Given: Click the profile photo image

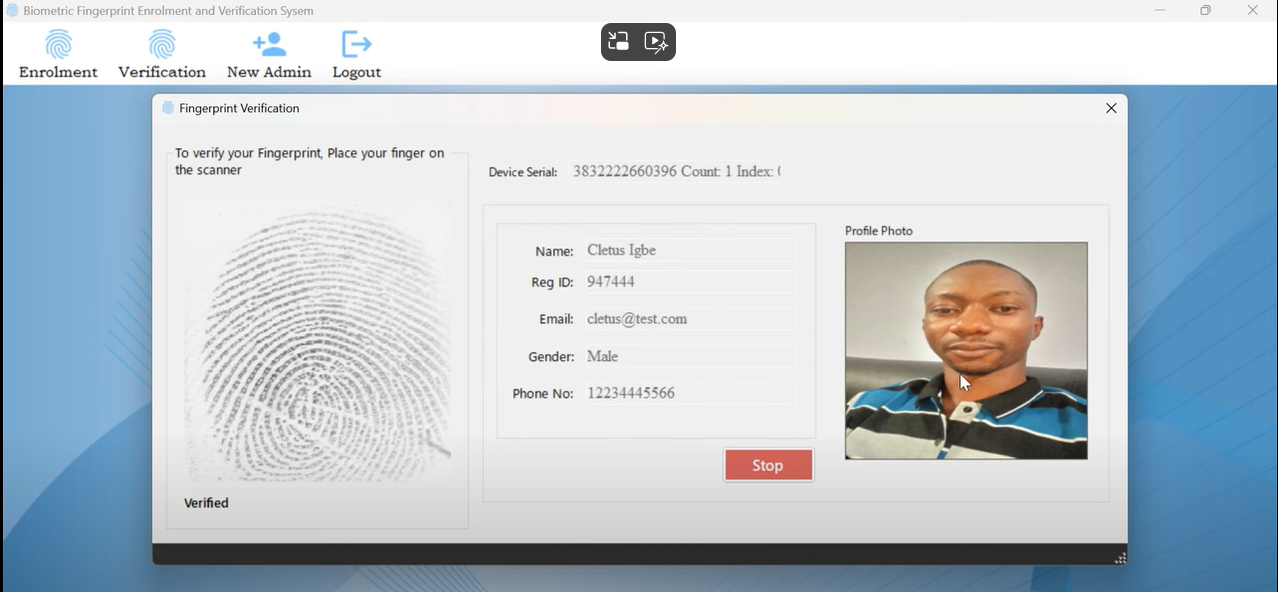Looking at the screenshot, I should click(x=966, y=351).
